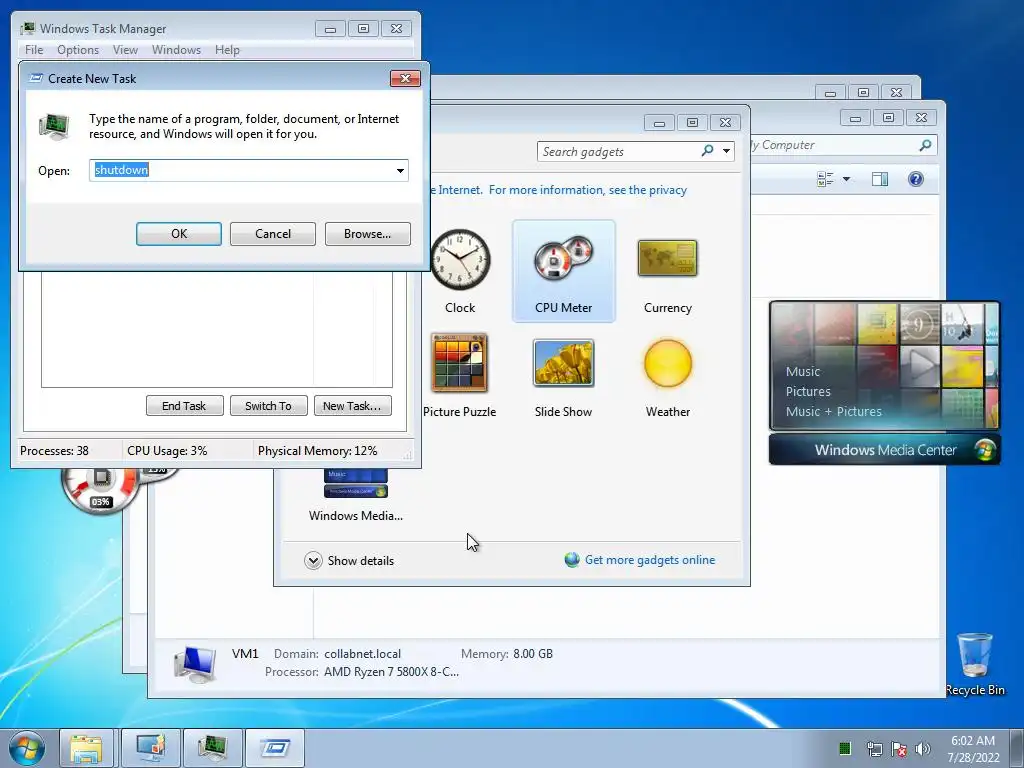Screen dimensions: 1024x768
Task: Open the Recycle Bin on the desktop
Action: [974, 664]
